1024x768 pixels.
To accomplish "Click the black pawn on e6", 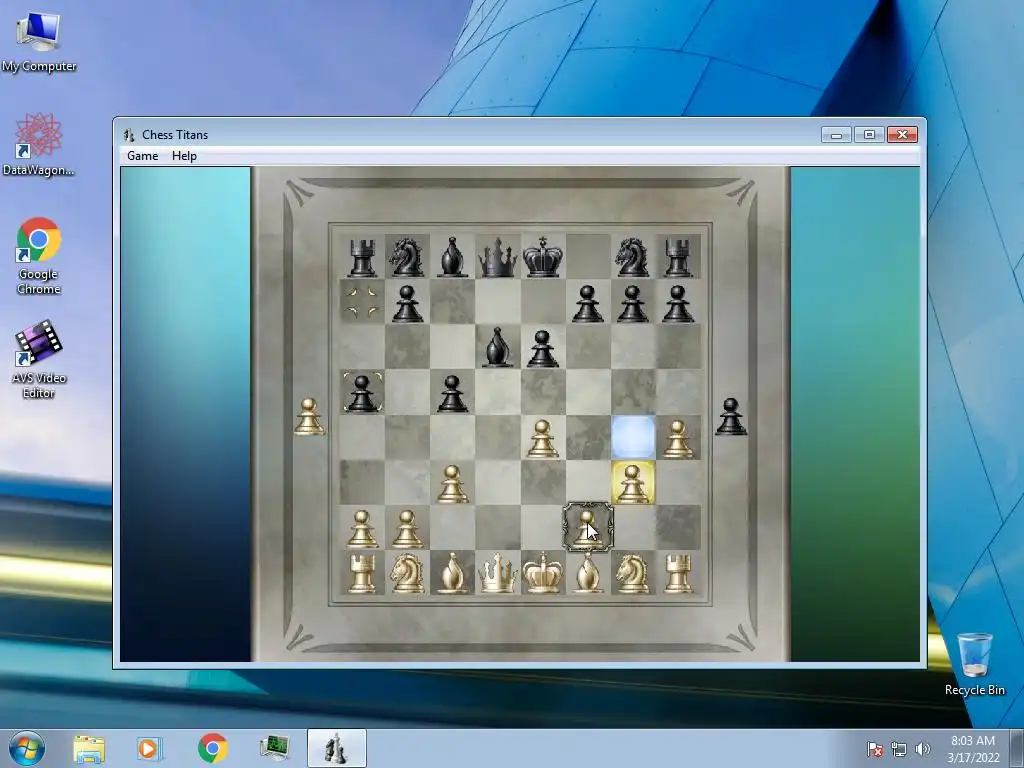I will tap(543, 348).
